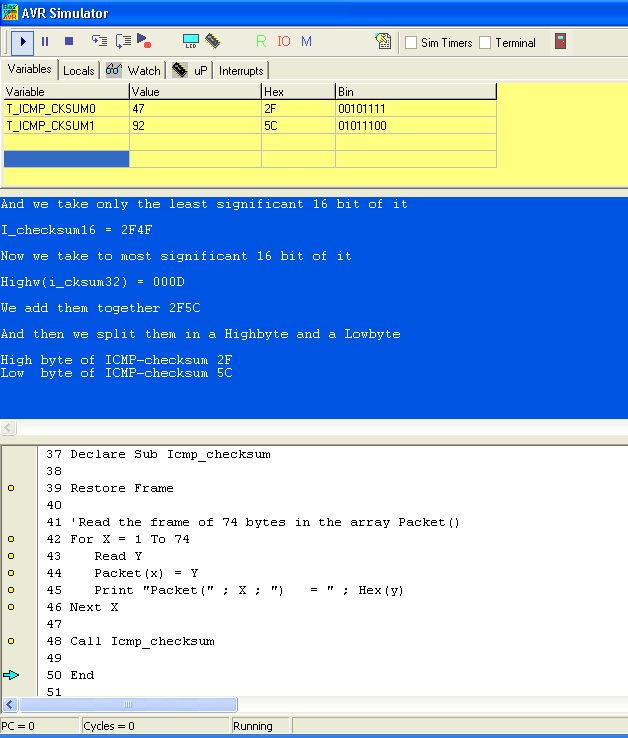Image resolution: width=628 pixels, height=738 pixels.
Task: Toggle breakpoint on line 44 Packet(x) = Y
Action: coord(11,573)
